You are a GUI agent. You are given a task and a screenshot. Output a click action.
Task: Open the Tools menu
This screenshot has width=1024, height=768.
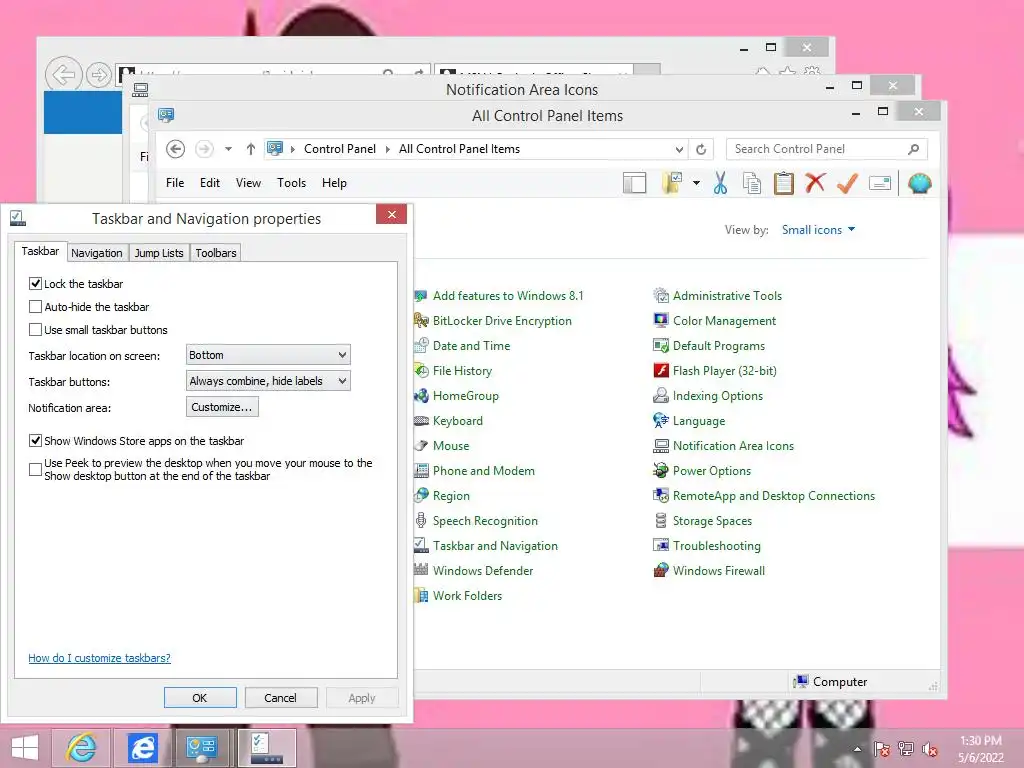291,183
